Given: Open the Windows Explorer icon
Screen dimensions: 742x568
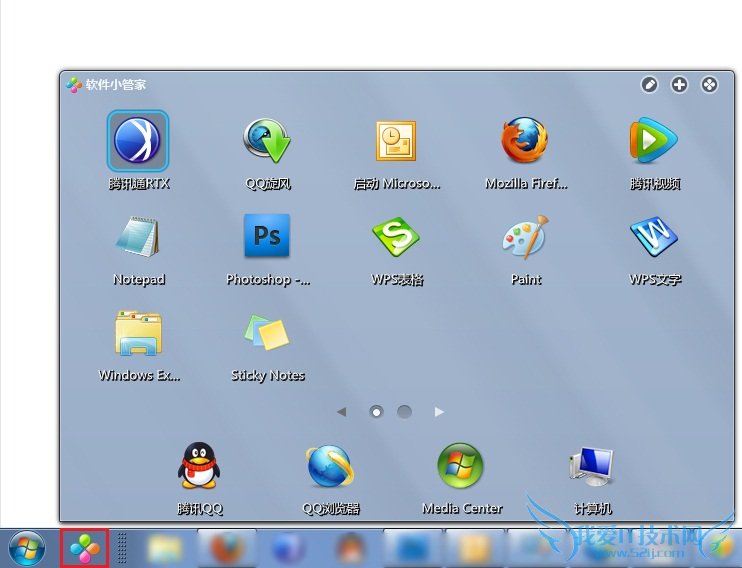Looking at the screenshot, I should (x=139, y=333).
